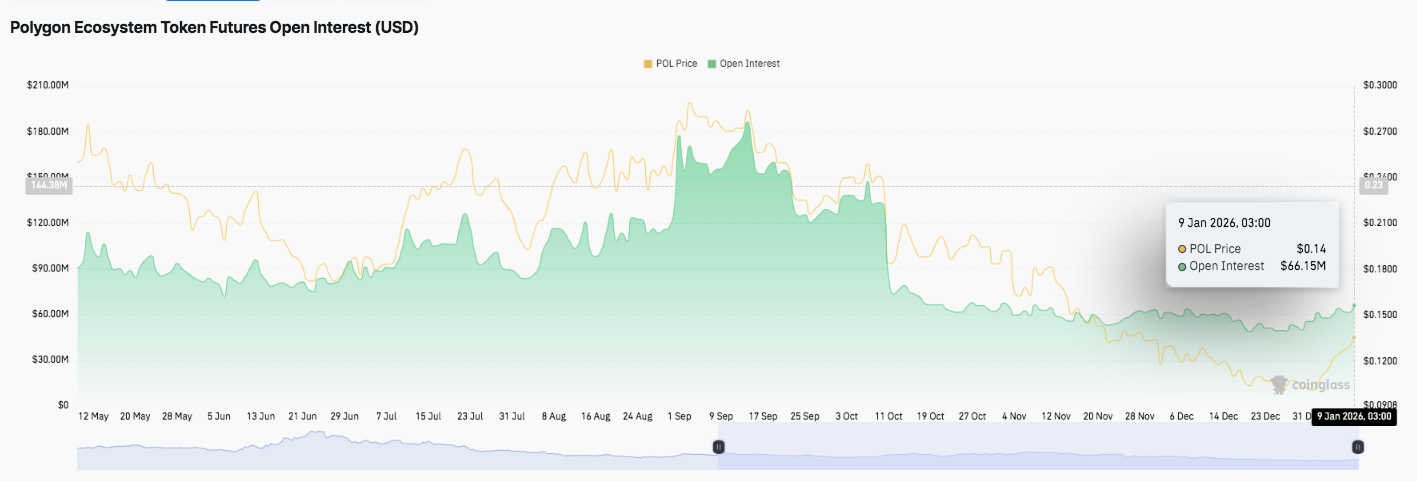Click the grey 144.38M crosshair label
This screenshot has height=481, width=1417.
(x=48, y=185)
